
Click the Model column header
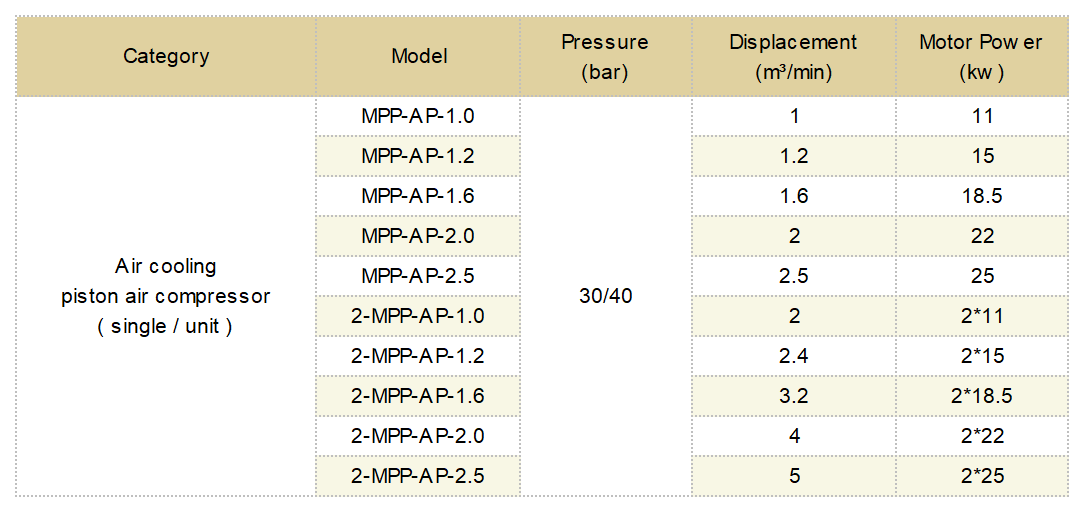click(x=418, y=56)
